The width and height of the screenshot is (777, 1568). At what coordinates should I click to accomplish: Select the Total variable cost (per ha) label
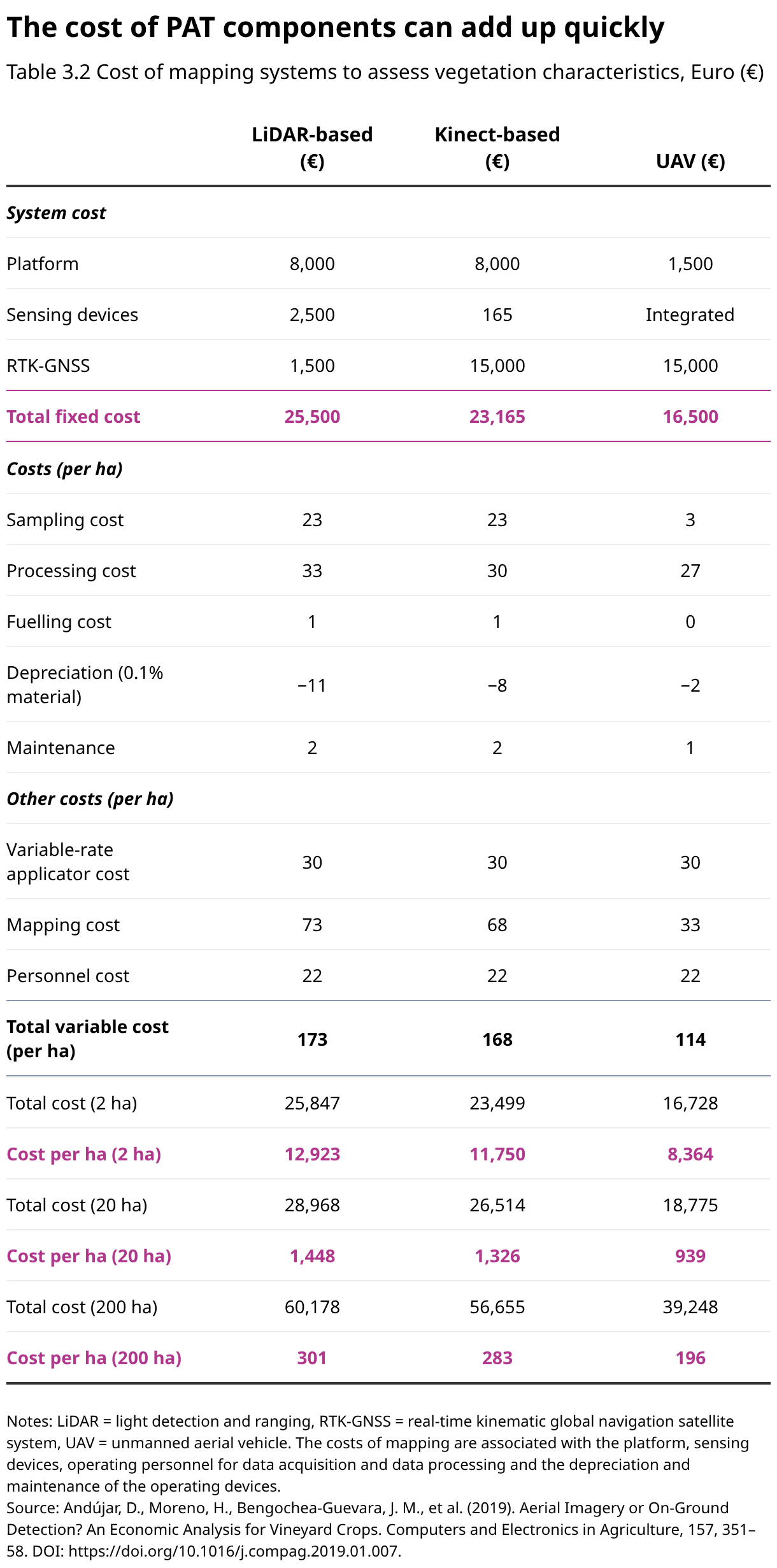point(87,1039)
